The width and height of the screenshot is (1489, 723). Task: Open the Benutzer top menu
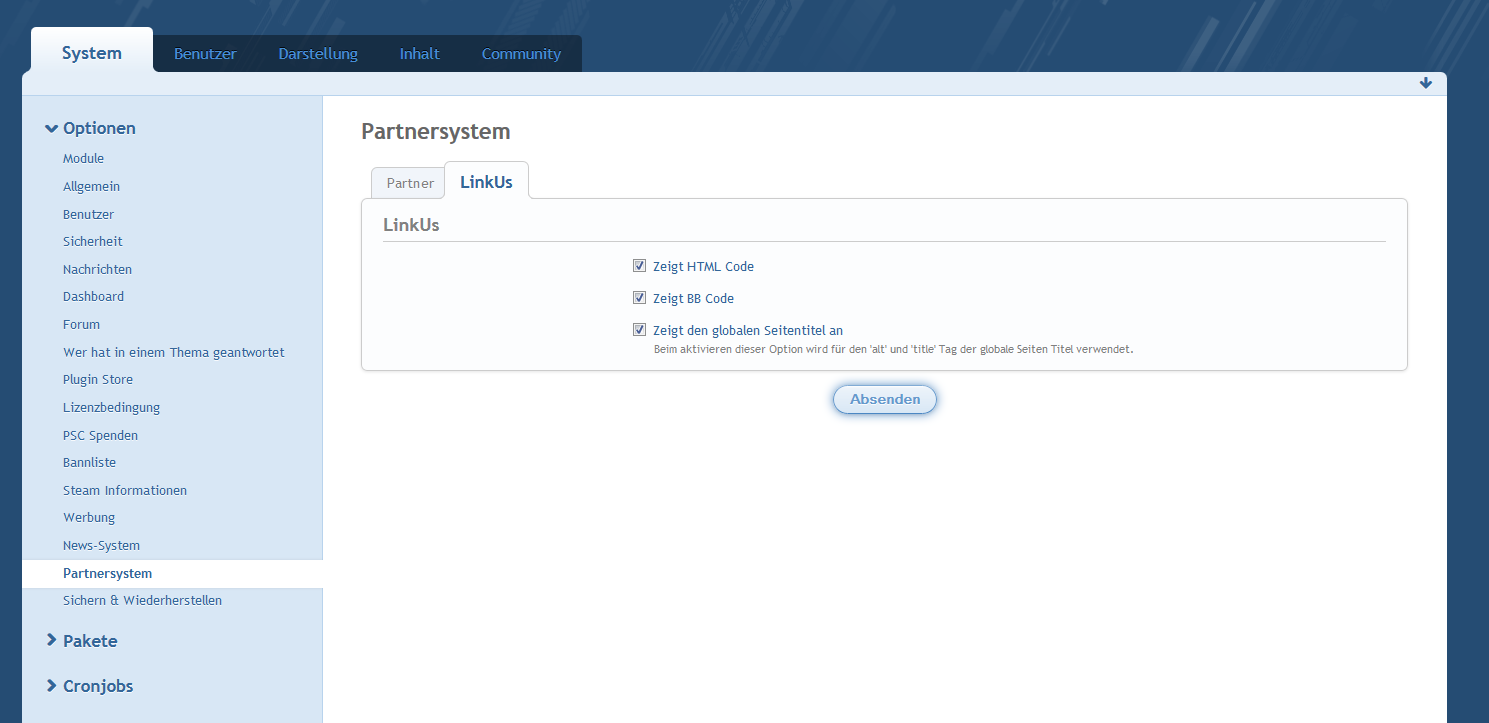[x=205, y=54]
